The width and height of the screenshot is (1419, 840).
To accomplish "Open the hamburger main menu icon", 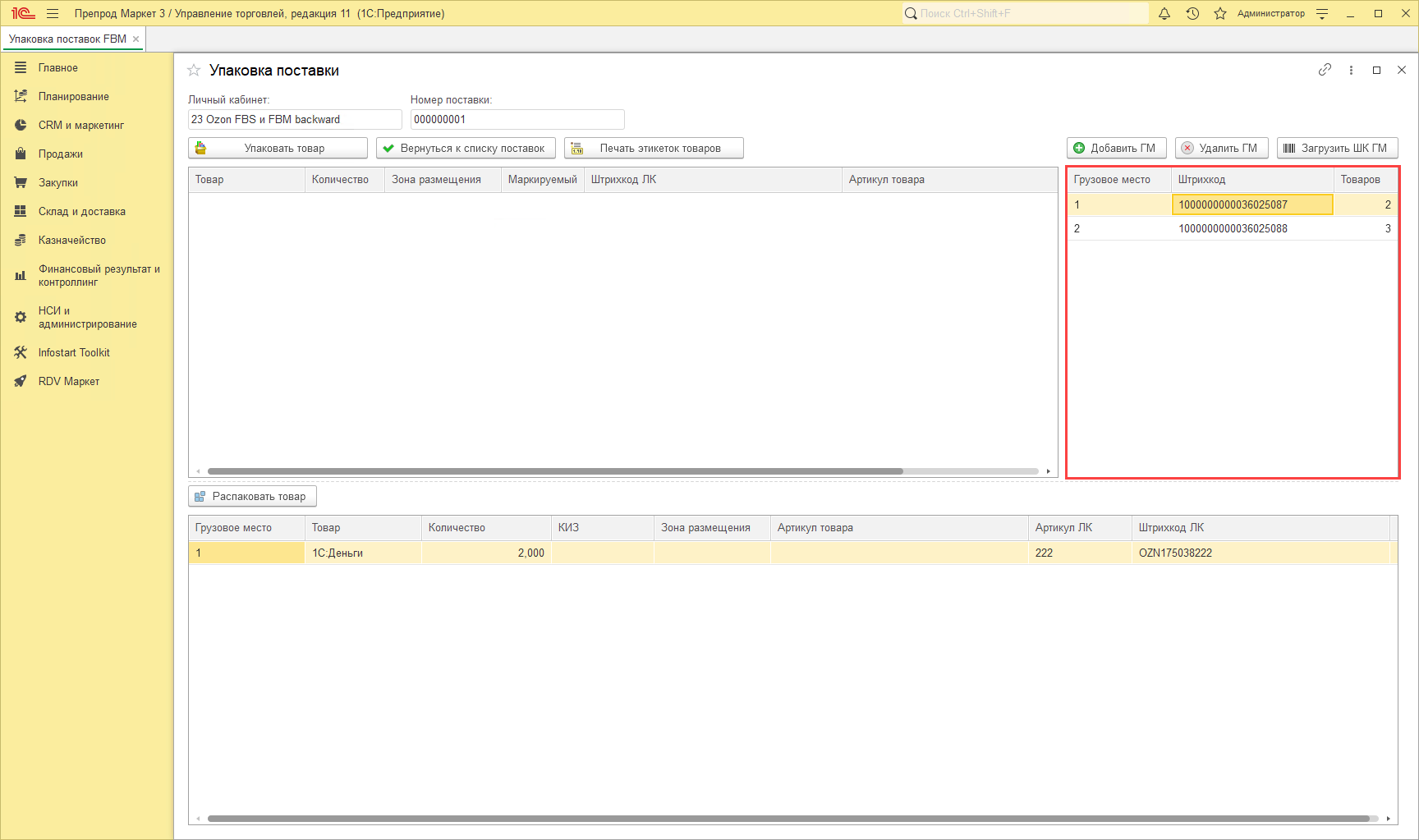I will click(53, 13).
